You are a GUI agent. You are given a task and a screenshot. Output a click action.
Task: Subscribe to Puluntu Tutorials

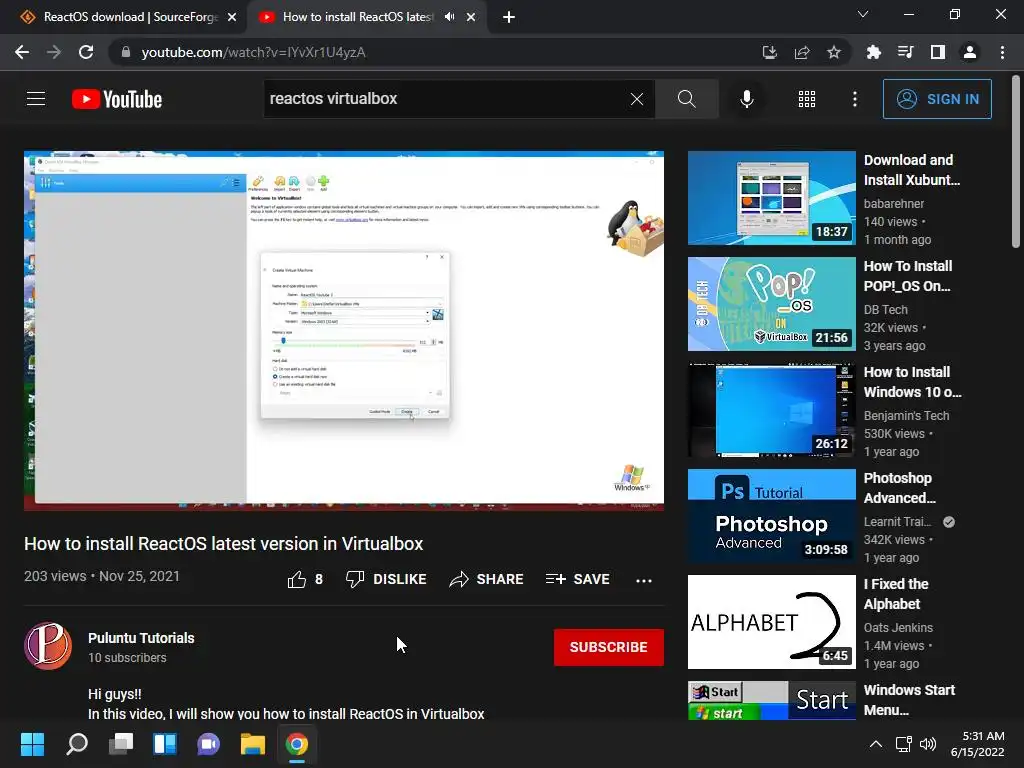coord(609,647)
